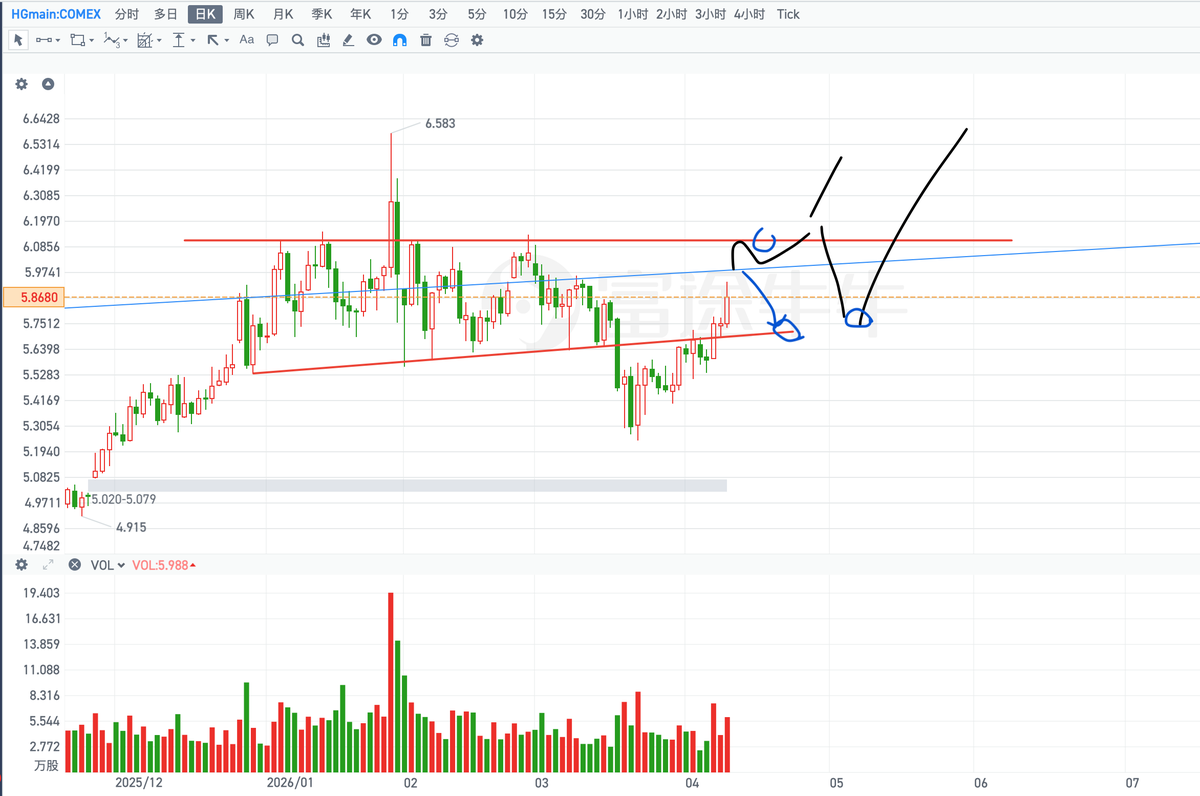This screenshot has height=796, width=1200.
Task: Expand rectangle tool options arrow
Action: [x=92, y=41]
